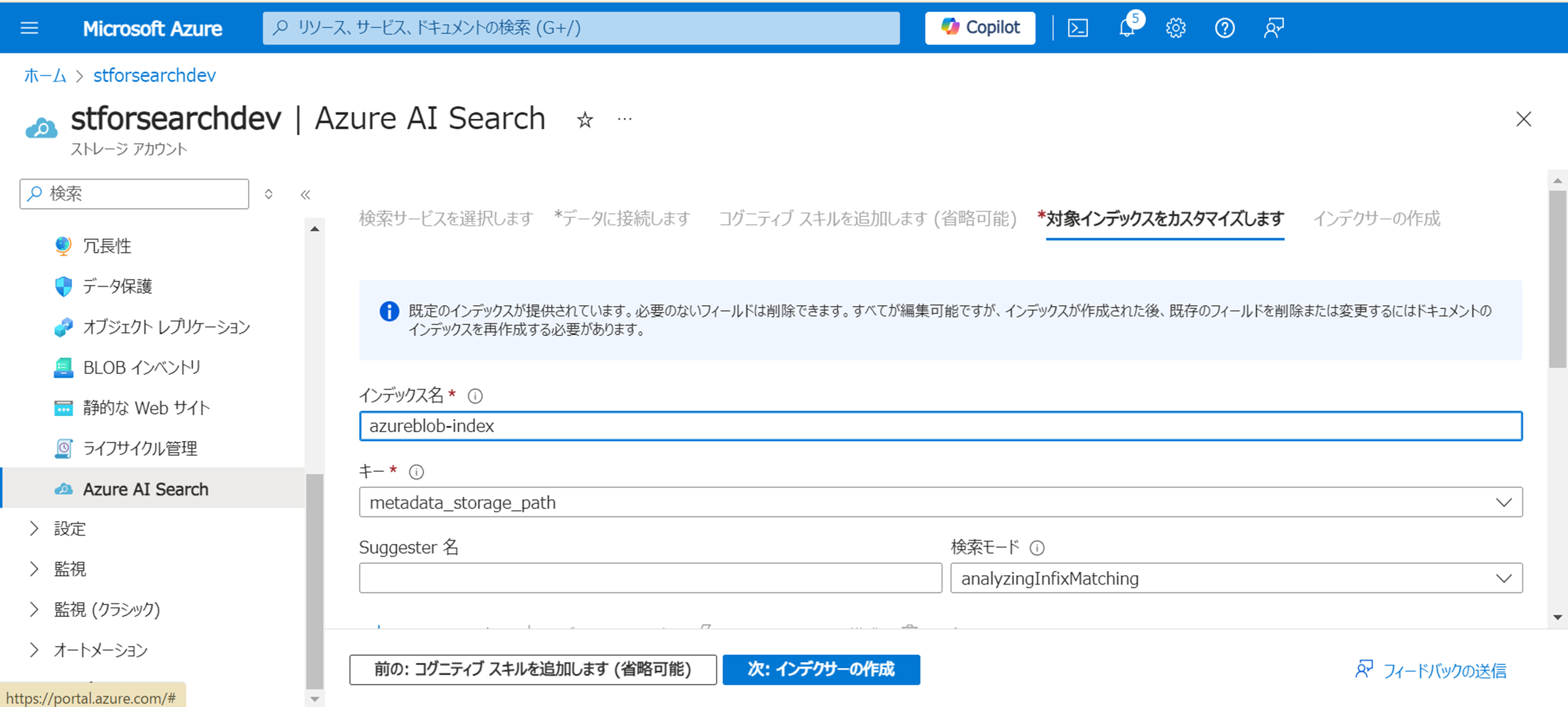Launch Cloud Shell from header
Screen dimensions: 1568x707
(1078, 28)
